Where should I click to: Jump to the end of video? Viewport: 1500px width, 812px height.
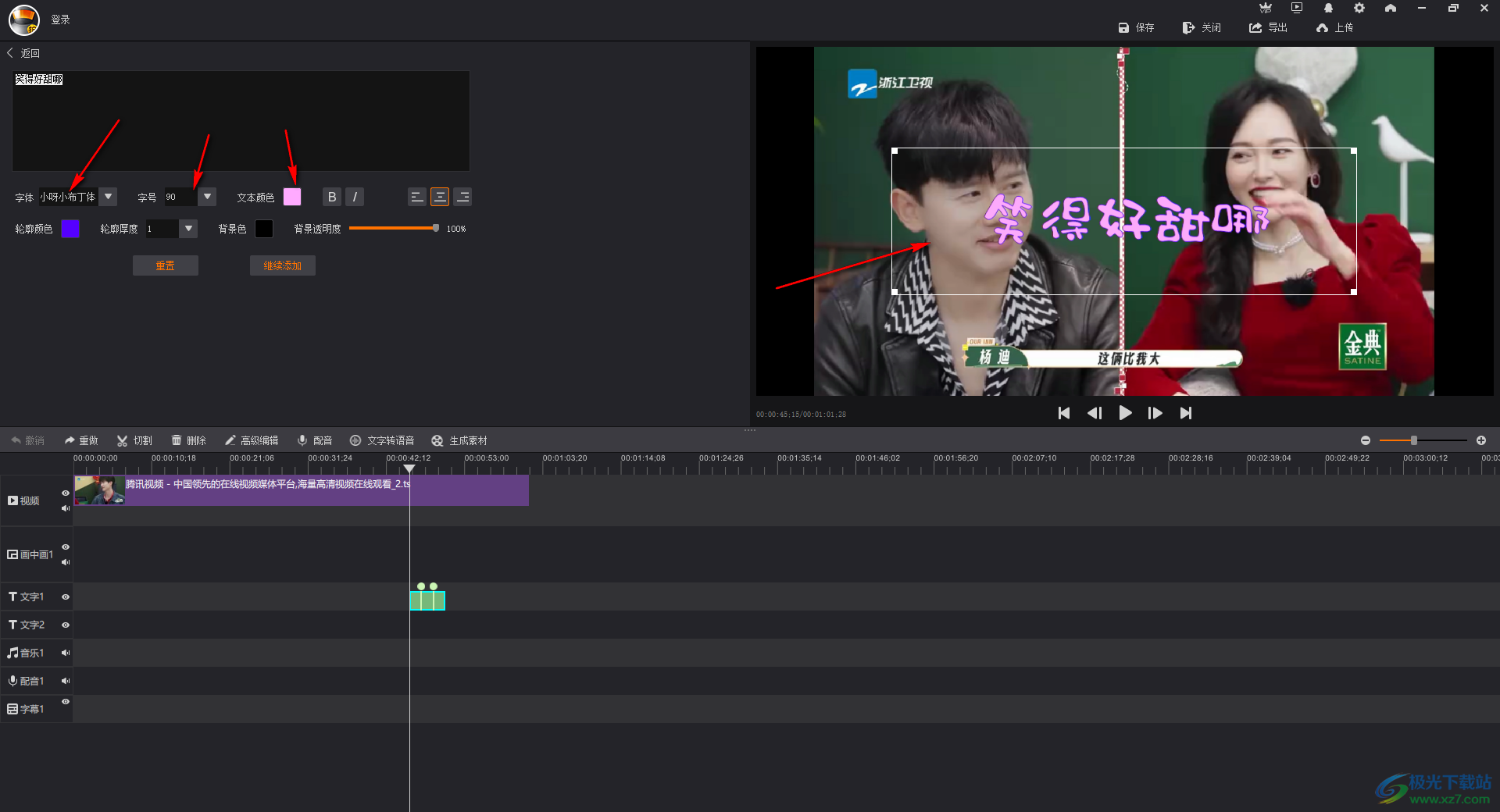click(1186, 413)
